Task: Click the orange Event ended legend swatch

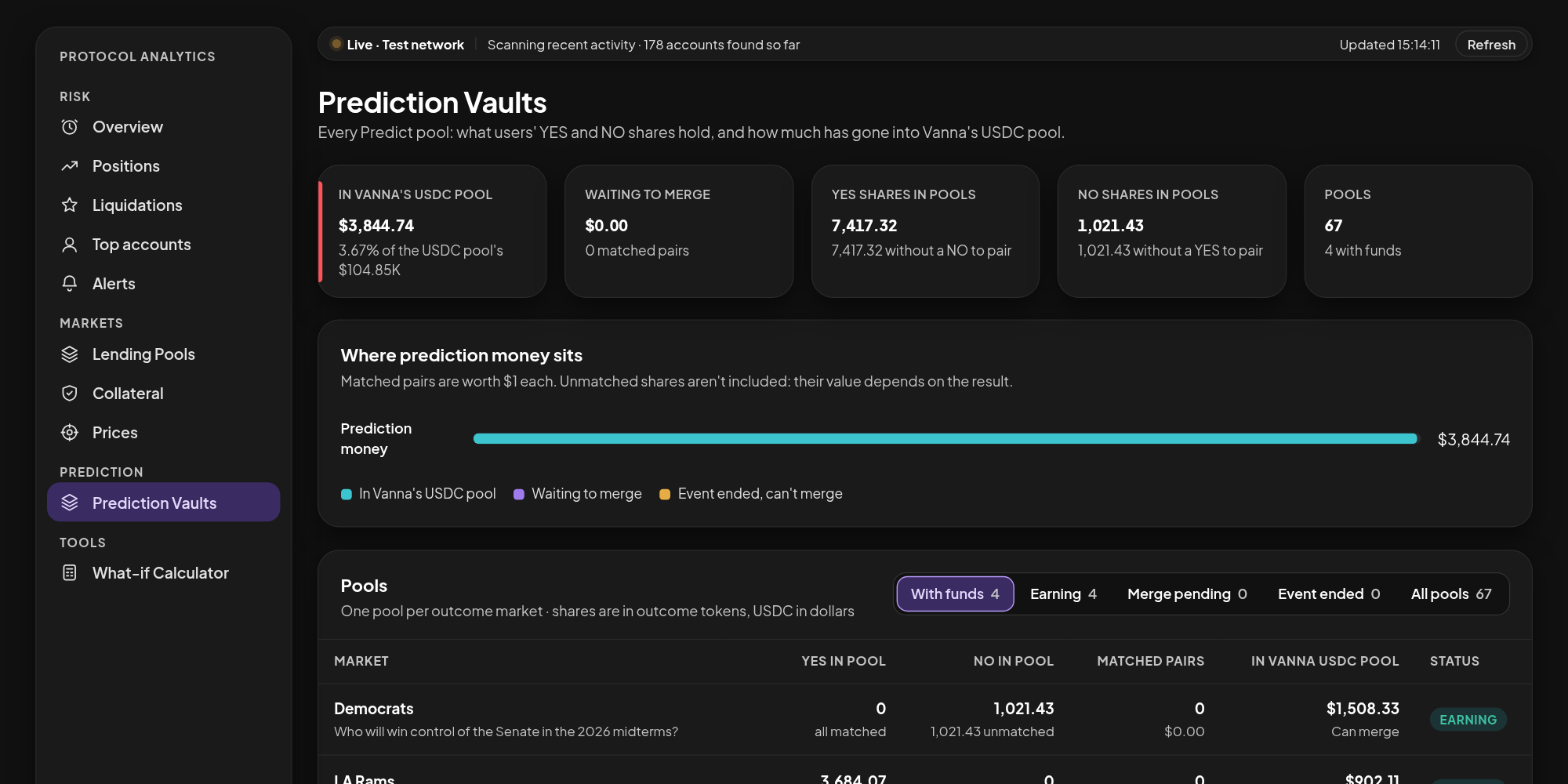Action: coord(665,494)
